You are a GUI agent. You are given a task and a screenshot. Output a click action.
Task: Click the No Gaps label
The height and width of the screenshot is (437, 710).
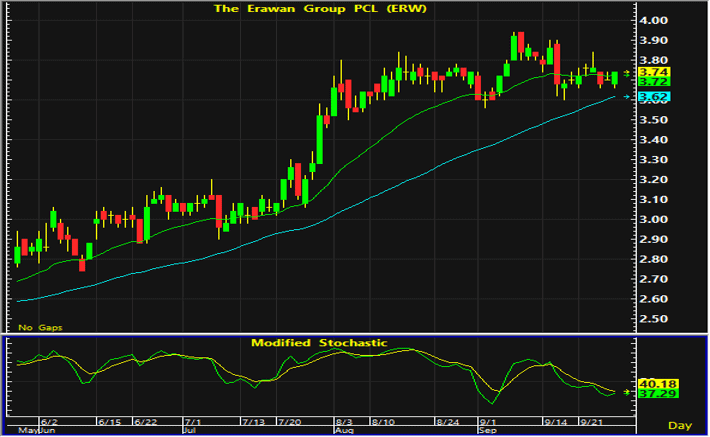[40, 327]
